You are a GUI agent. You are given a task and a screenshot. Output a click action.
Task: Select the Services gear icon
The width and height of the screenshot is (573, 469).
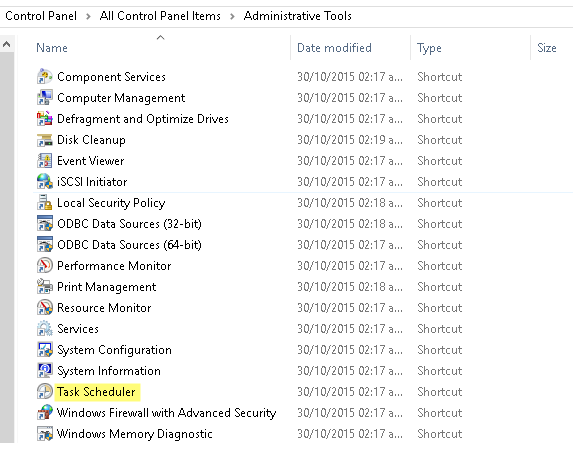[x=45, y=329]
